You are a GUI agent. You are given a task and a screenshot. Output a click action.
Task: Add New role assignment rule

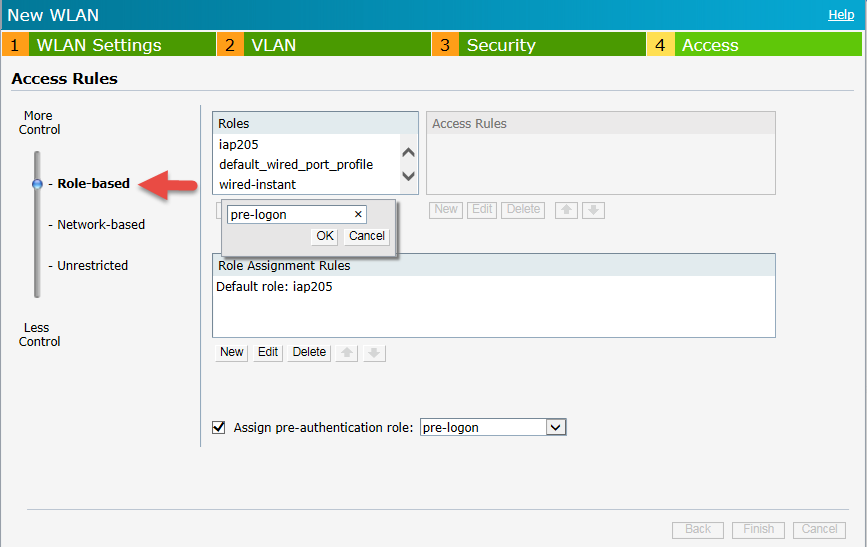(x=232, y=352)
